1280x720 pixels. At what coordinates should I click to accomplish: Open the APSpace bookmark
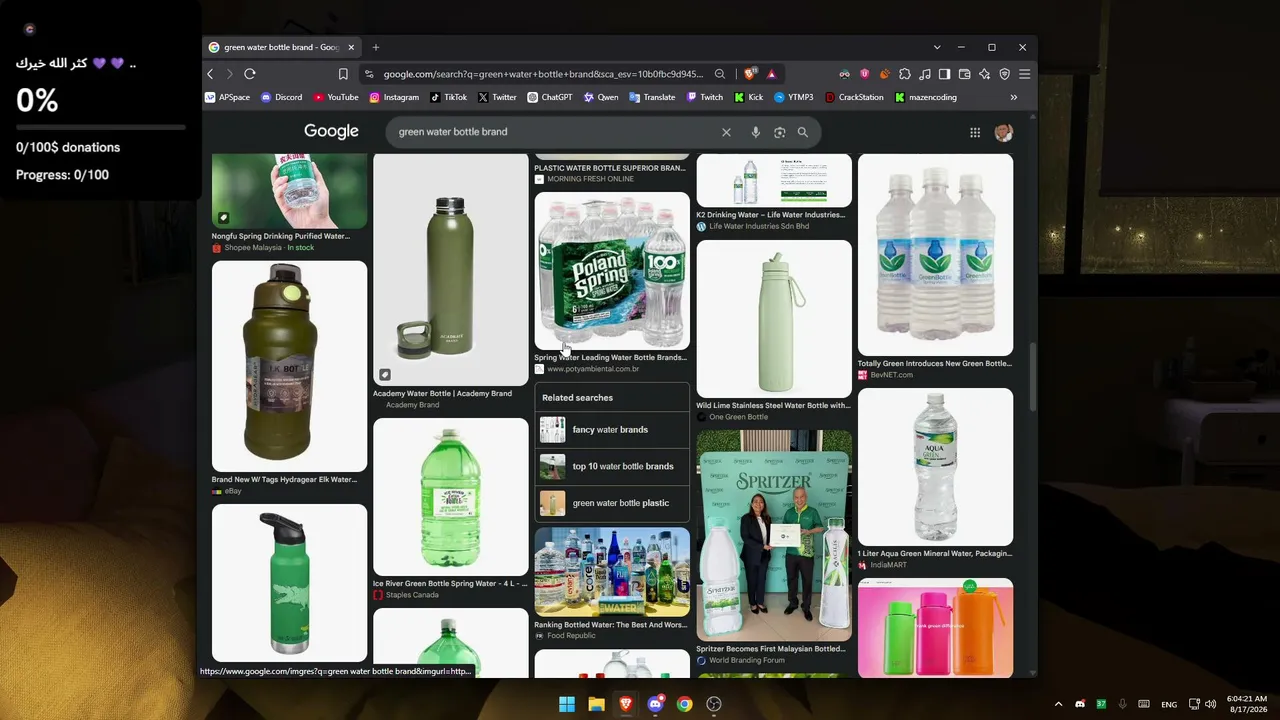[x=228, y=97]
